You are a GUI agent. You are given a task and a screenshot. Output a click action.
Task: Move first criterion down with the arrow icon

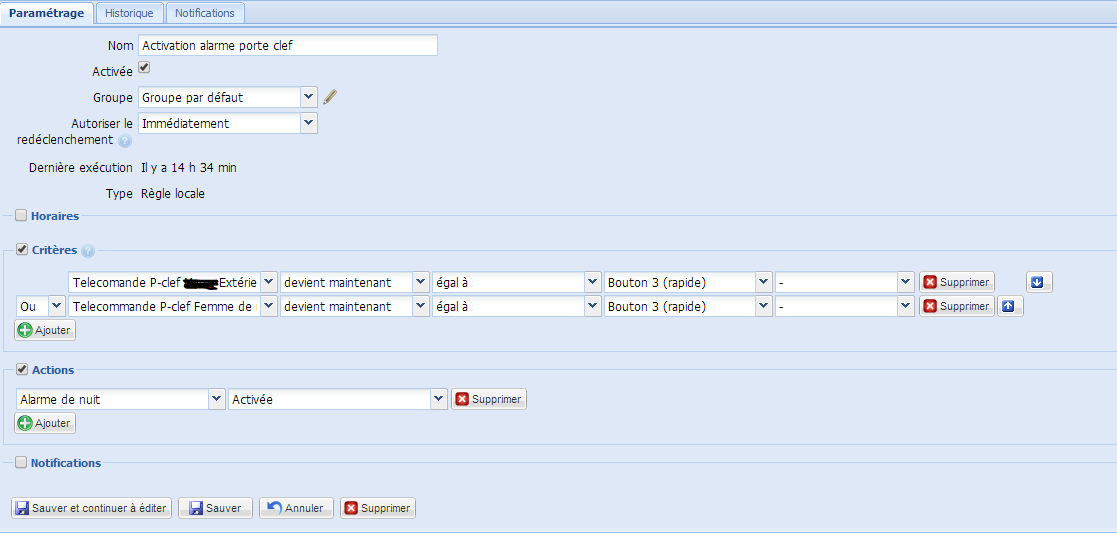point(1038,282)
